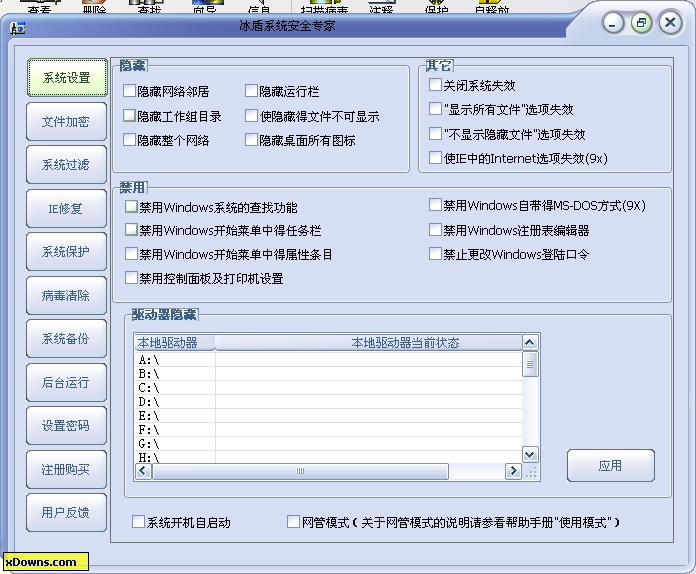
Task: Enable 系统开机自启动 checkbox
Action: point(138,522)
